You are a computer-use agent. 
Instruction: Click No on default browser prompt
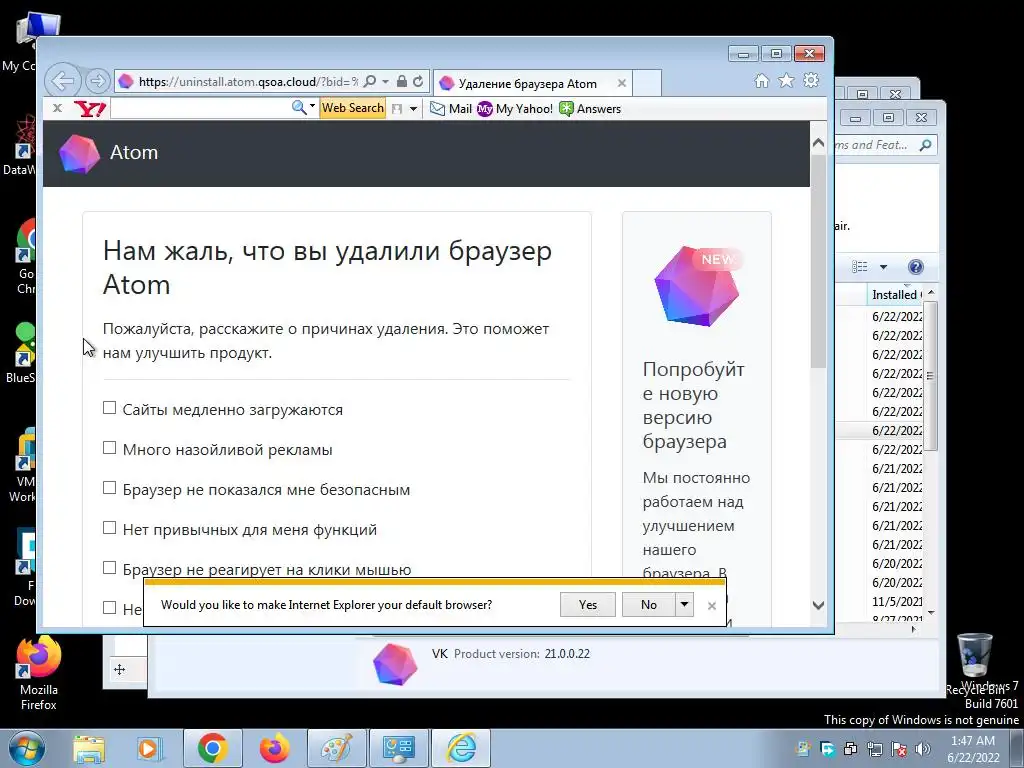coord(648,605)
